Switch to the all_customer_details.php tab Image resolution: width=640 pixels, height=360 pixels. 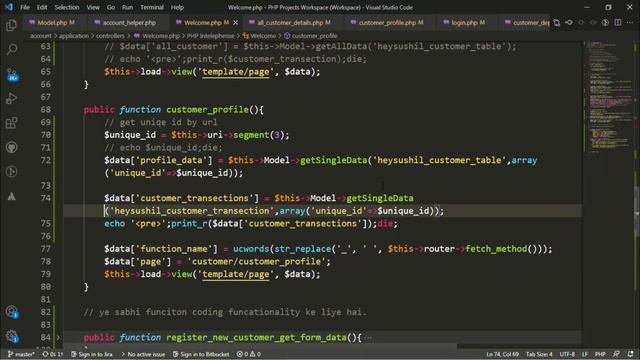(x=292, y=23)
